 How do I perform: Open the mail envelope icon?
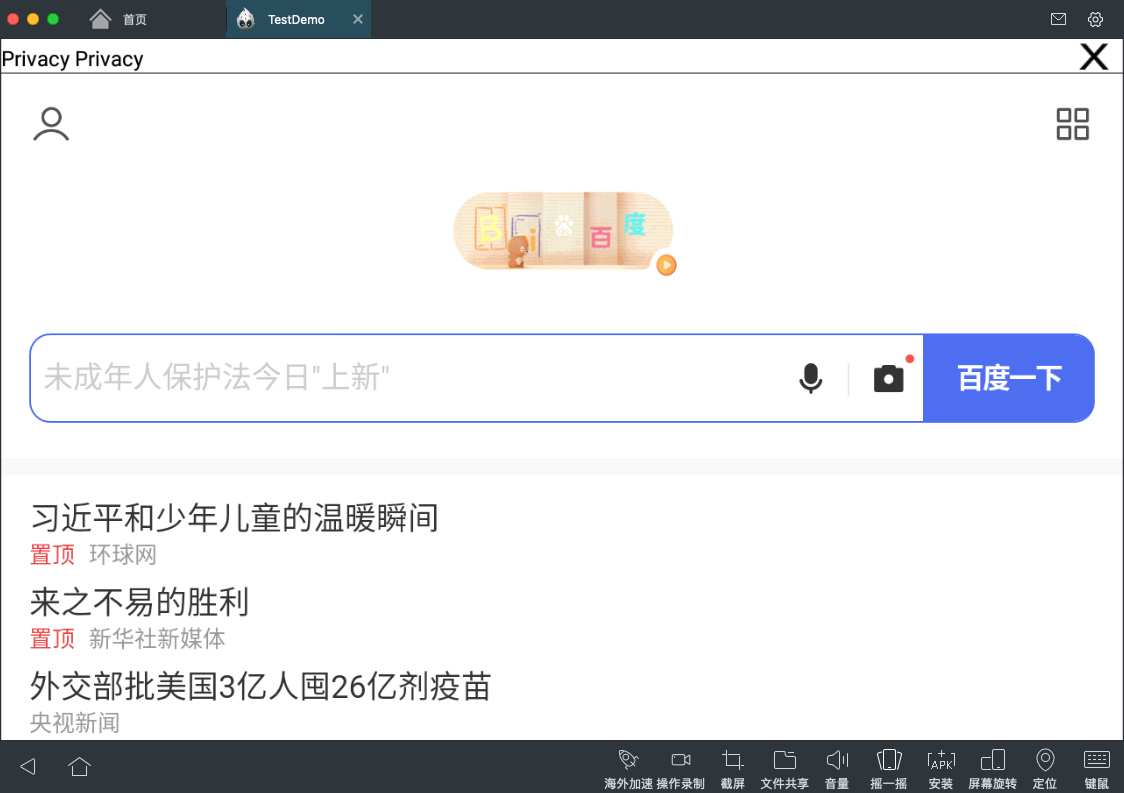coord(1058,19)
